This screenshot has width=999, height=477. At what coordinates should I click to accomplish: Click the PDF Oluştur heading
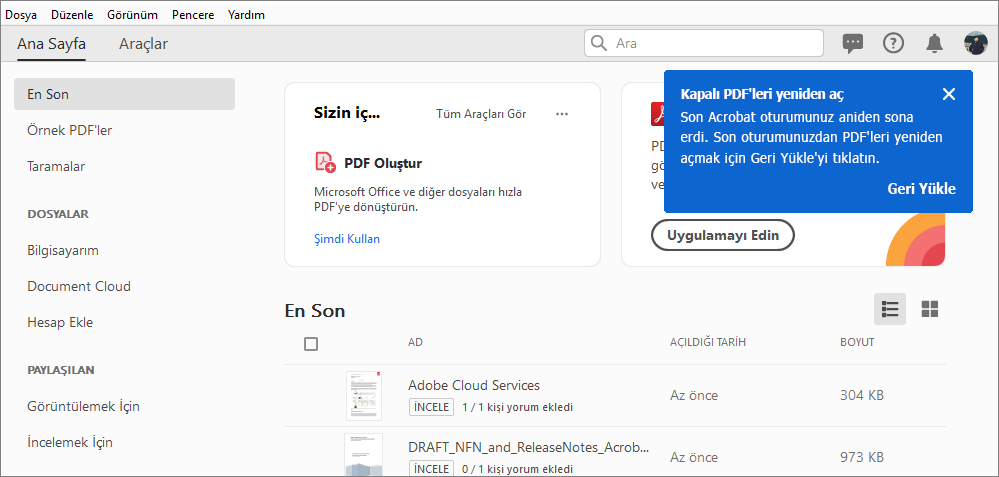click(x=383, y=164)
